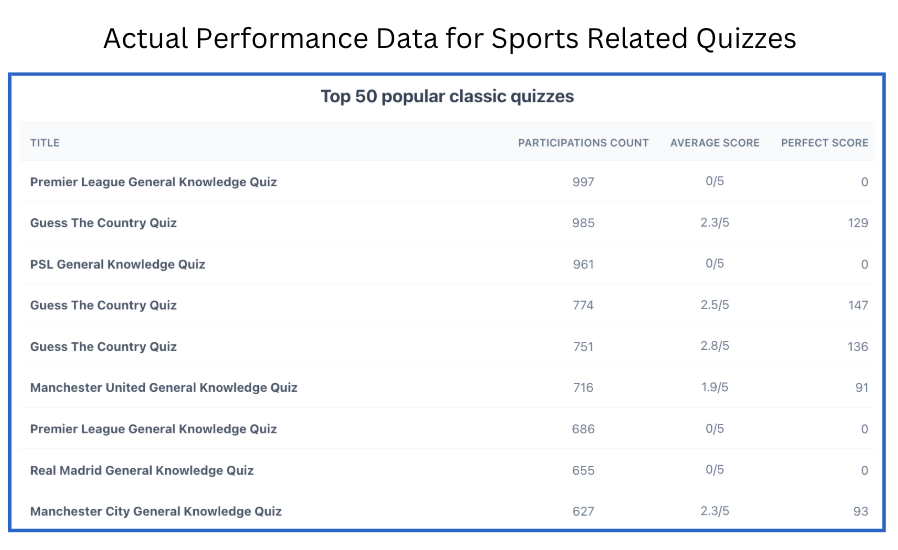Select the 1.9/5 average score cell
This screenshot has width=898, height=550.
715,387
